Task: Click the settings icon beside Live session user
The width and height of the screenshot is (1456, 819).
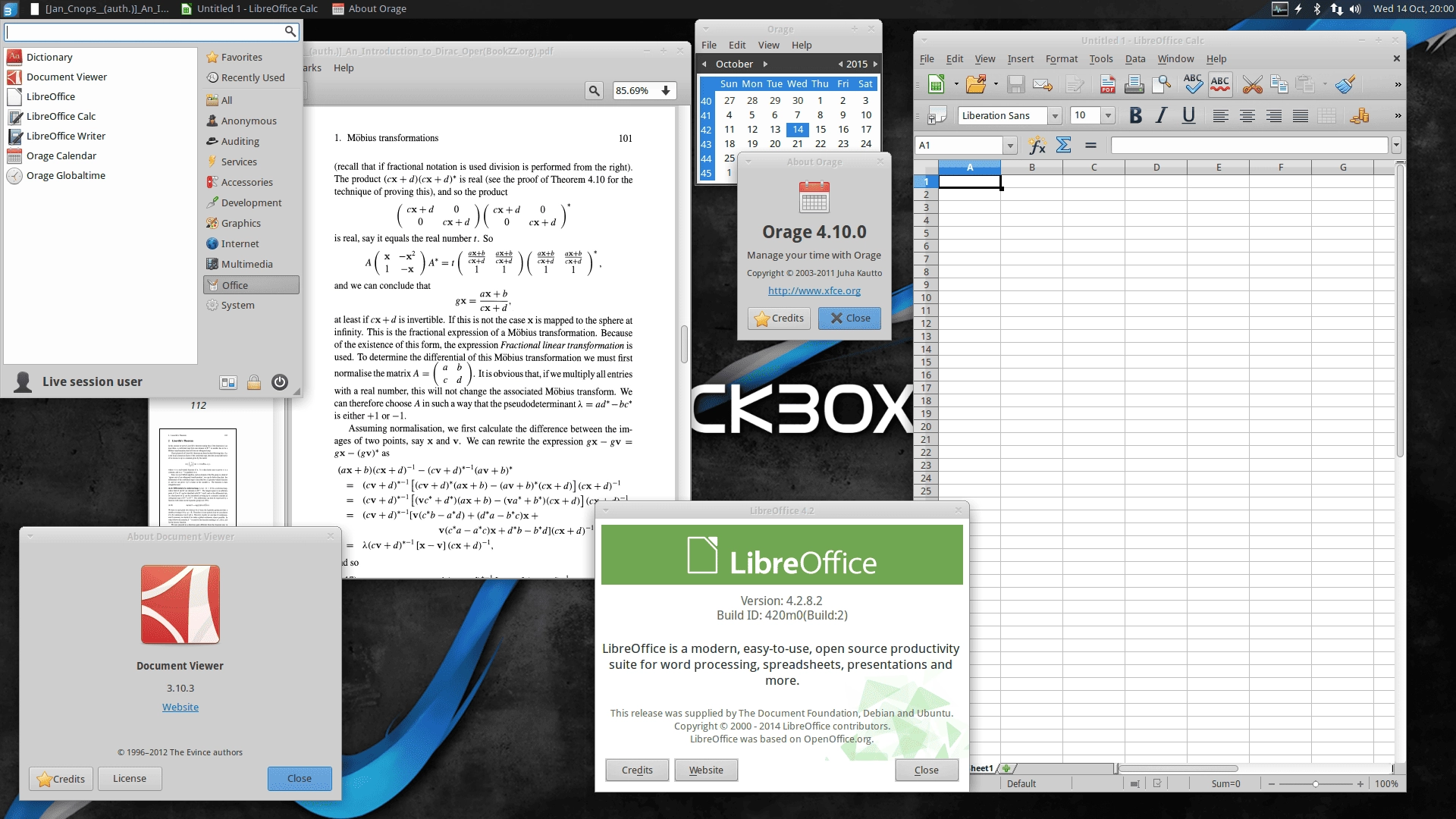Action: tap(228, 382)
